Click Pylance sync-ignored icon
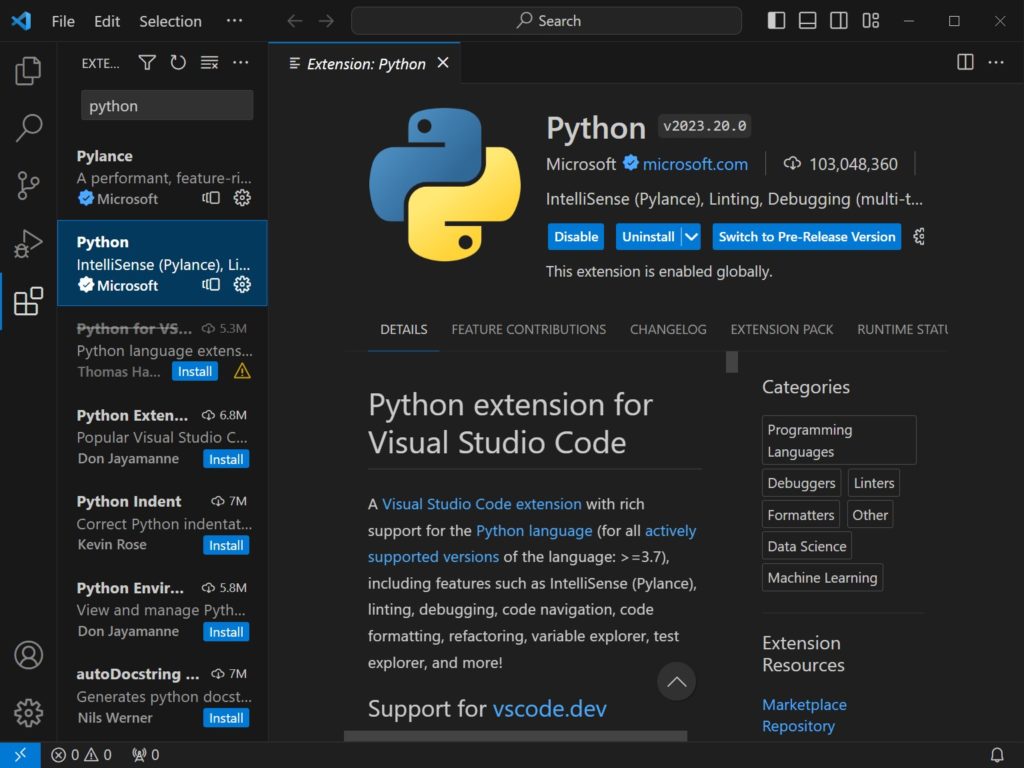 211,198
